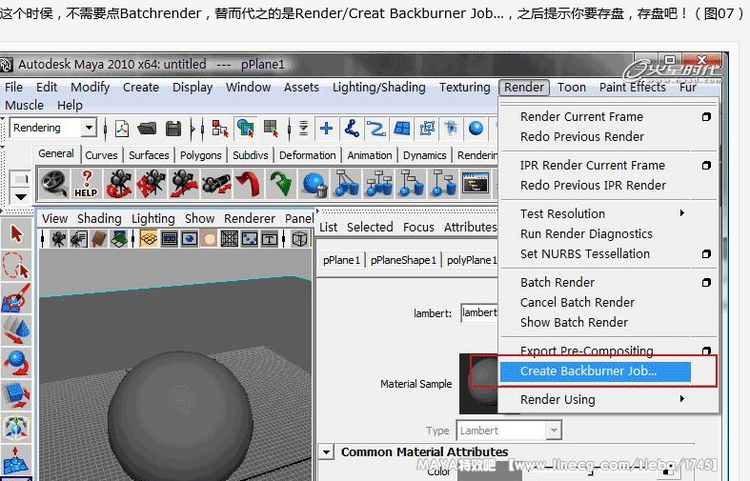Open the Rendering menu set dropdown
750x481 pixels.
(x=88, y=128)
